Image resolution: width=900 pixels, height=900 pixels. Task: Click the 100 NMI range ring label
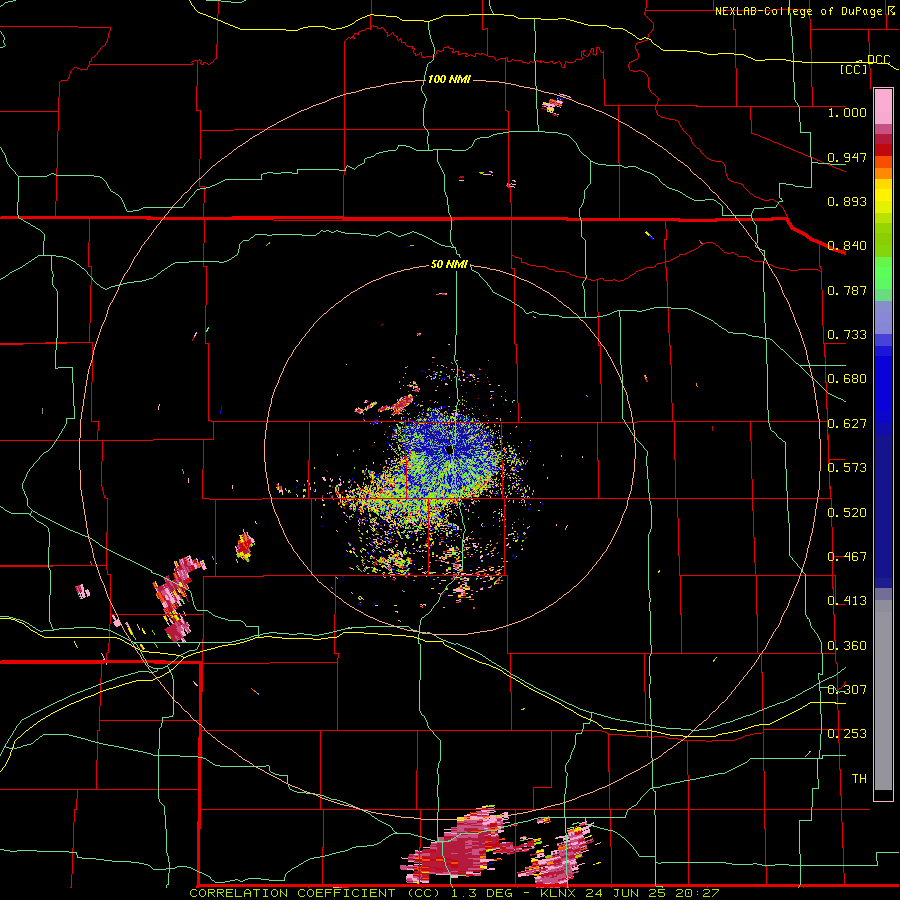pyautogui.click(x=449, y=79)
